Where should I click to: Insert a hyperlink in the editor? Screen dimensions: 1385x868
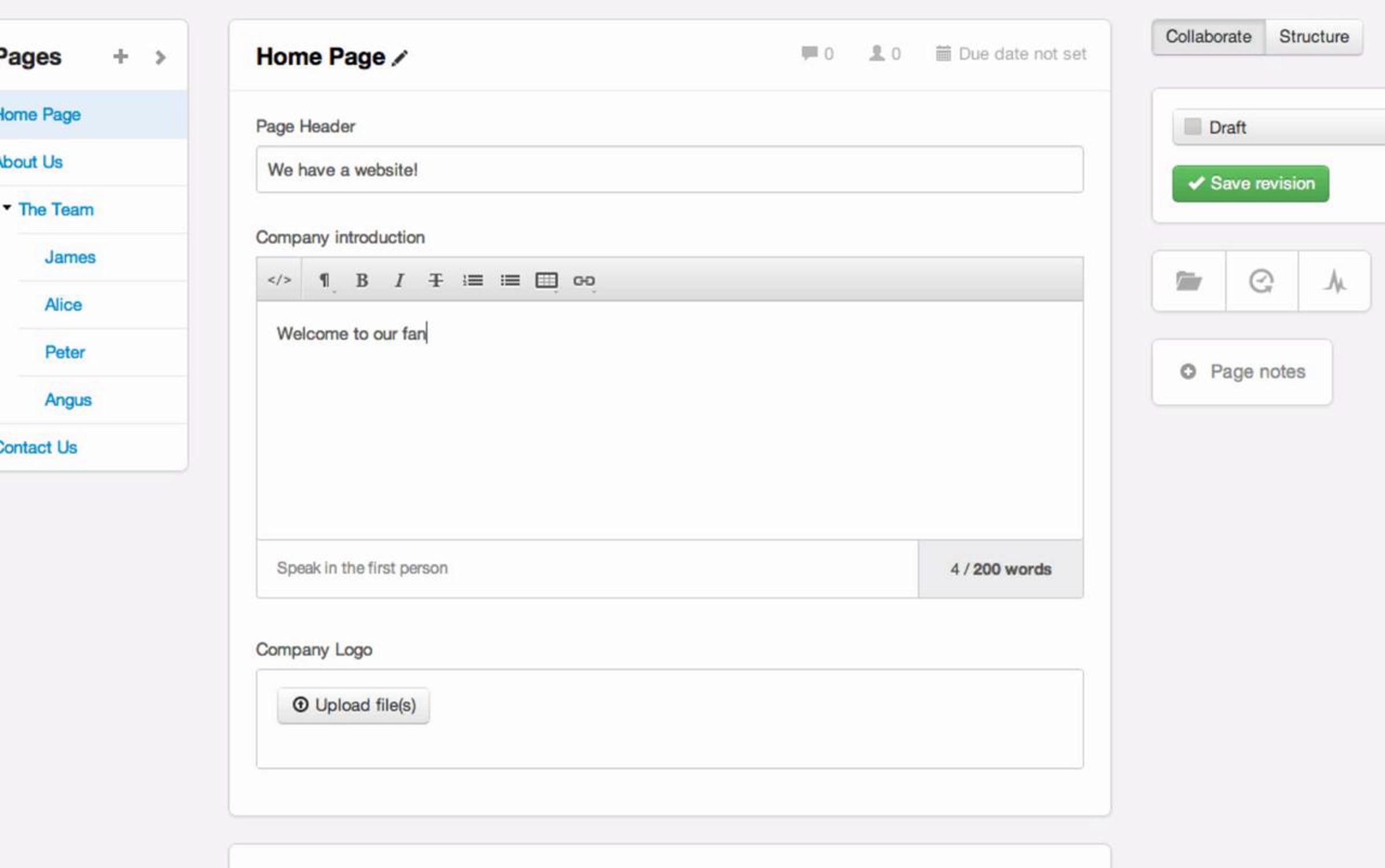coord(584,281)
